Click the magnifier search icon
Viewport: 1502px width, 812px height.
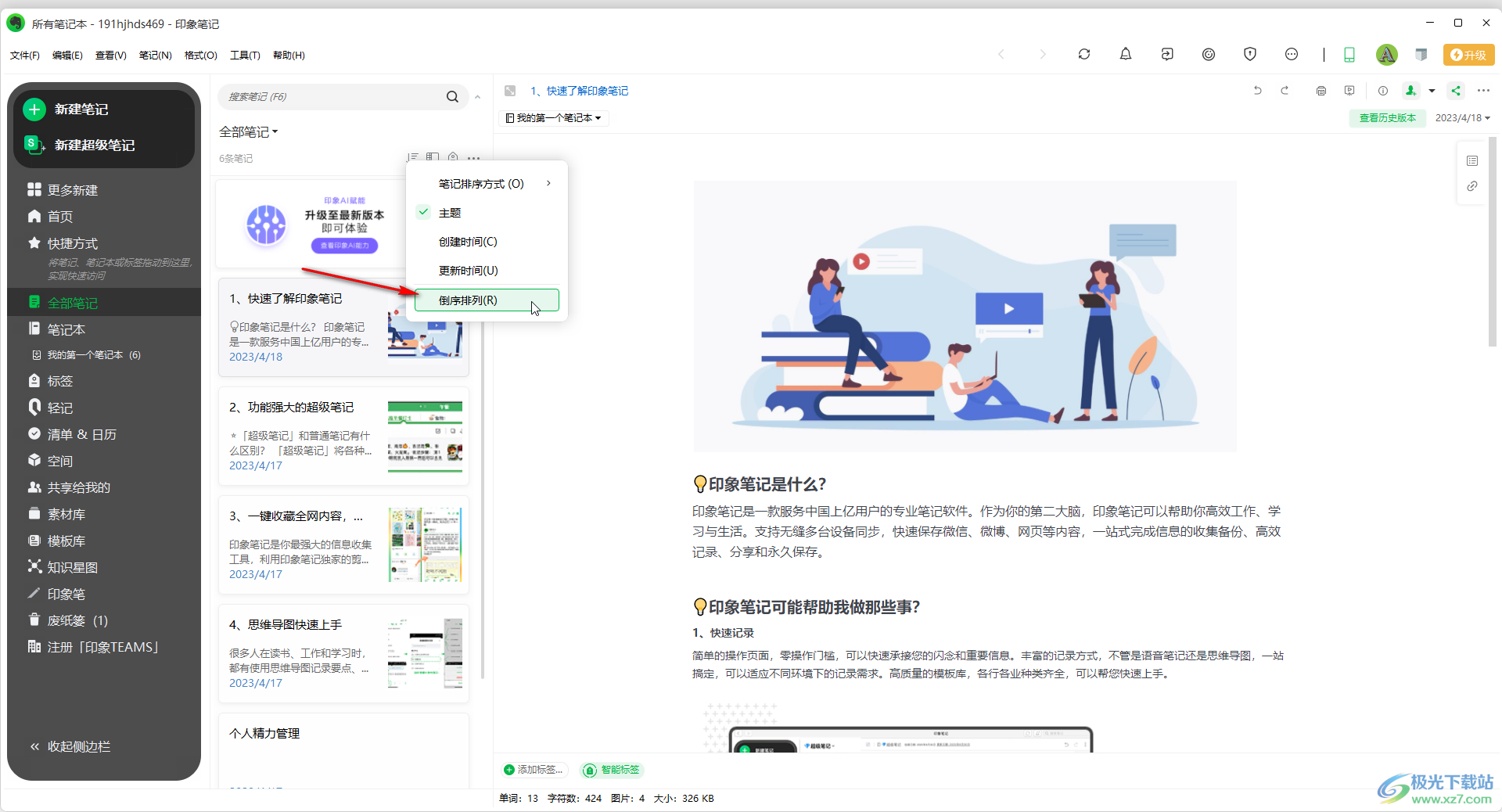tap(452, 97)
